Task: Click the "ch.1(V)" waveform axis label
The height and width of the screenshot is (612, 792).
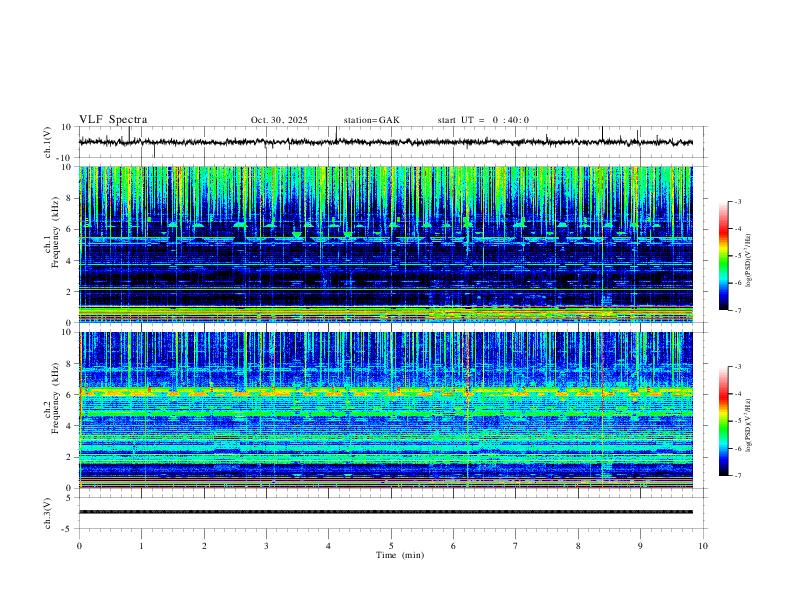Action: coord(48,142)
